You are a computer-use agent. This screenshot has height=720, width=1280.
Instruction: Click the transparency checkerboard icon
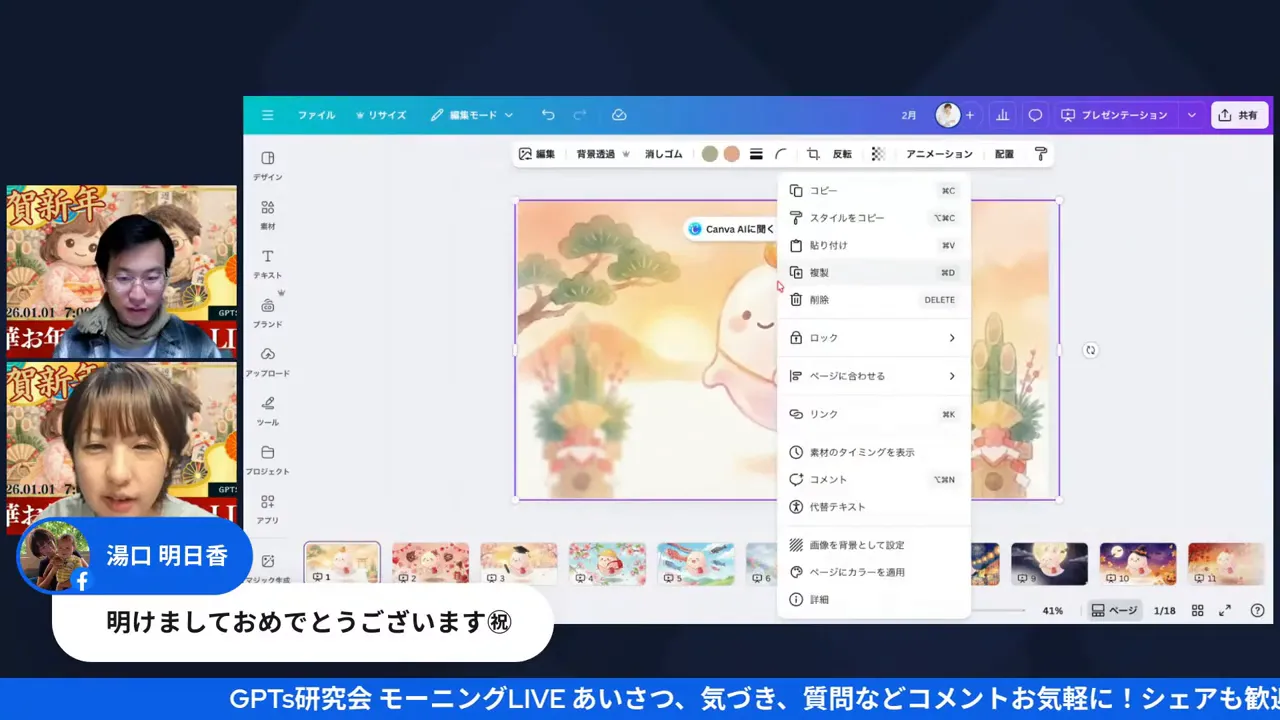click(x=877, y=153)
